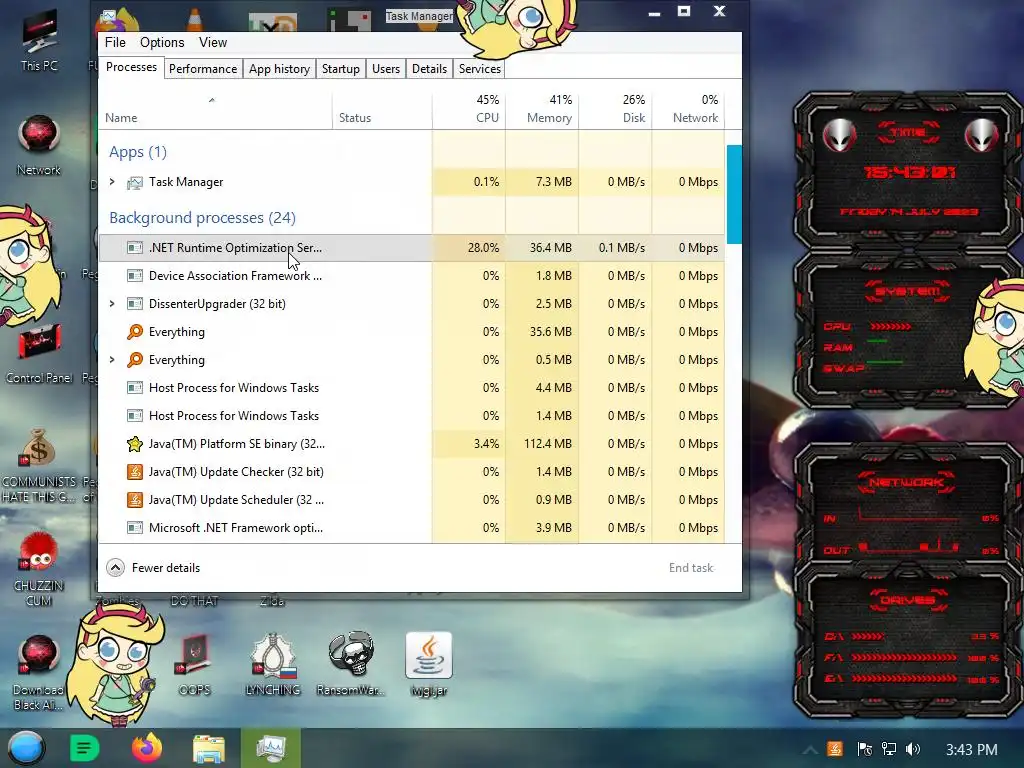Select the RansomWar... skull icon

[351, 664]
